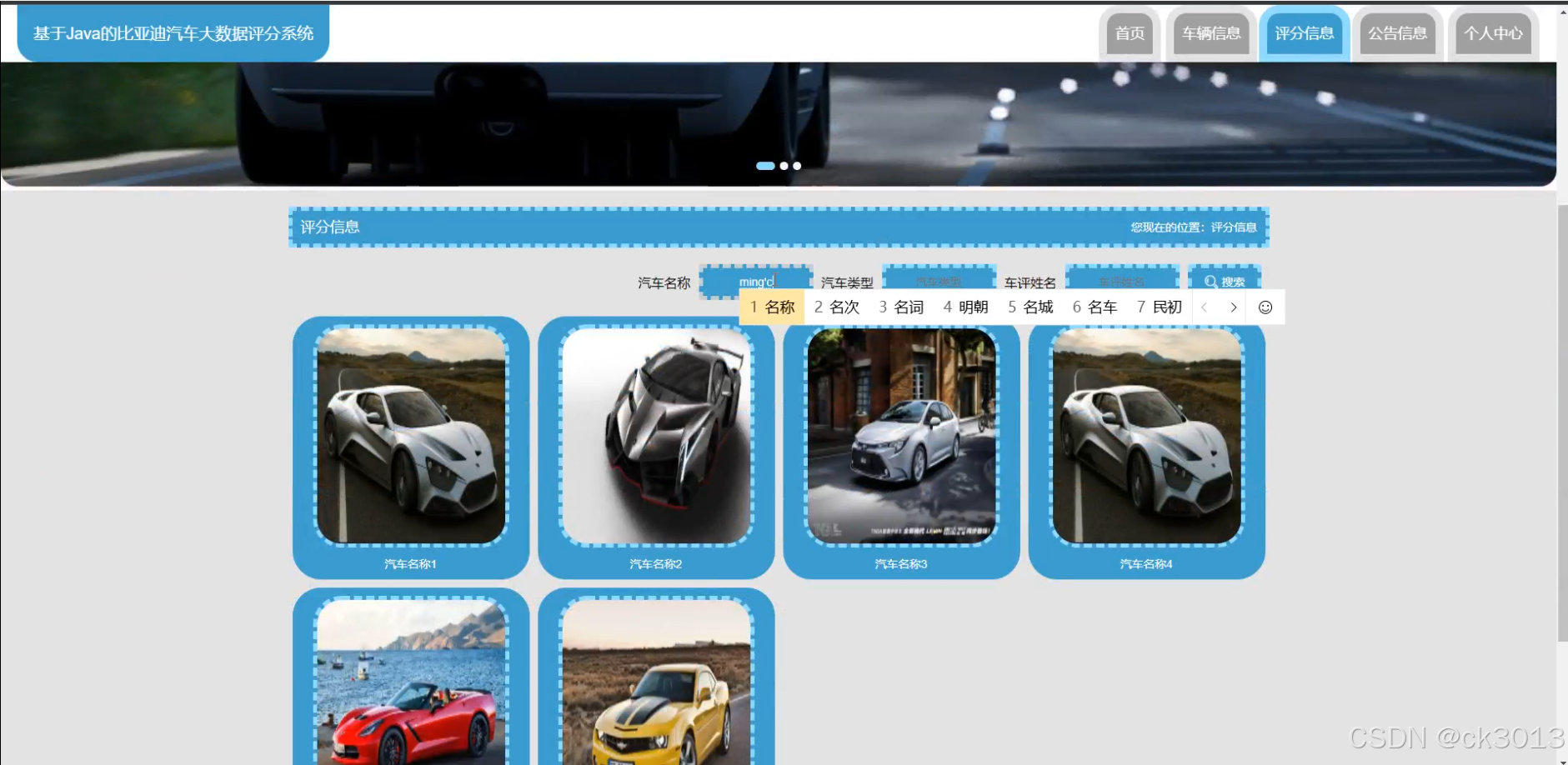1568x765 pixels.
Task: Open the 个人中心 navigation tab
Action: click(x=1493, y=33)
